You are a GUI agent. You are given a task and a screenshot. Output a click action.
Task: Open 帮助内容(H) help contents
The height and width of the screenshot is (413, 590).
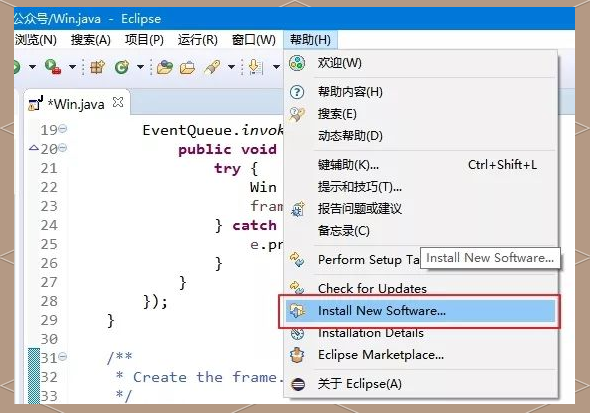coord(420,92)
